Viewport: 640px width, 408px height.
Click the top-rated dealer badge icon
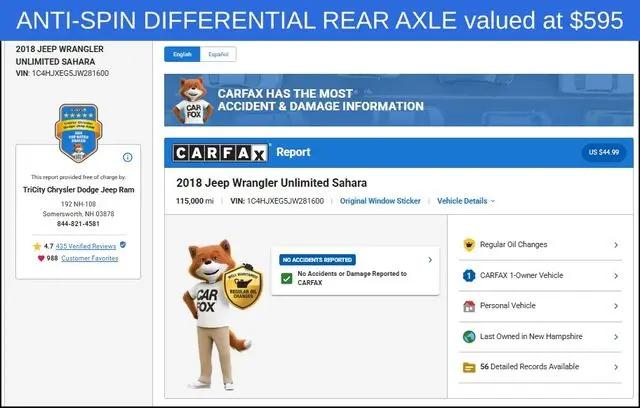tap(78, 133)
